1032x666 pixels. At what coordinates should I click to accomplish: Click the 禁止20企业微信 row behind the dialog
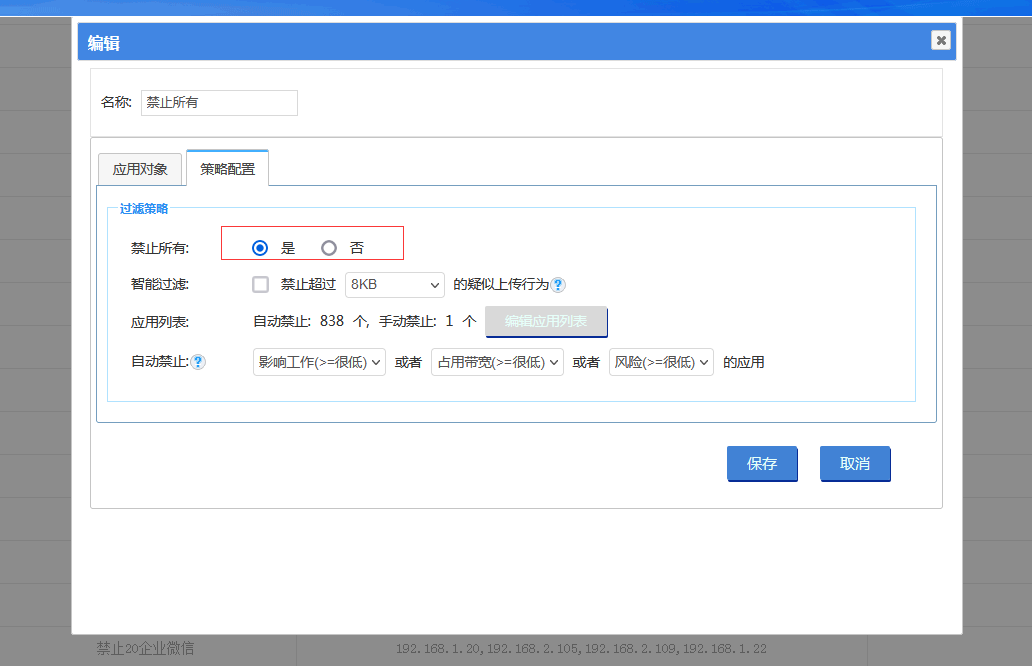[145, 649]
